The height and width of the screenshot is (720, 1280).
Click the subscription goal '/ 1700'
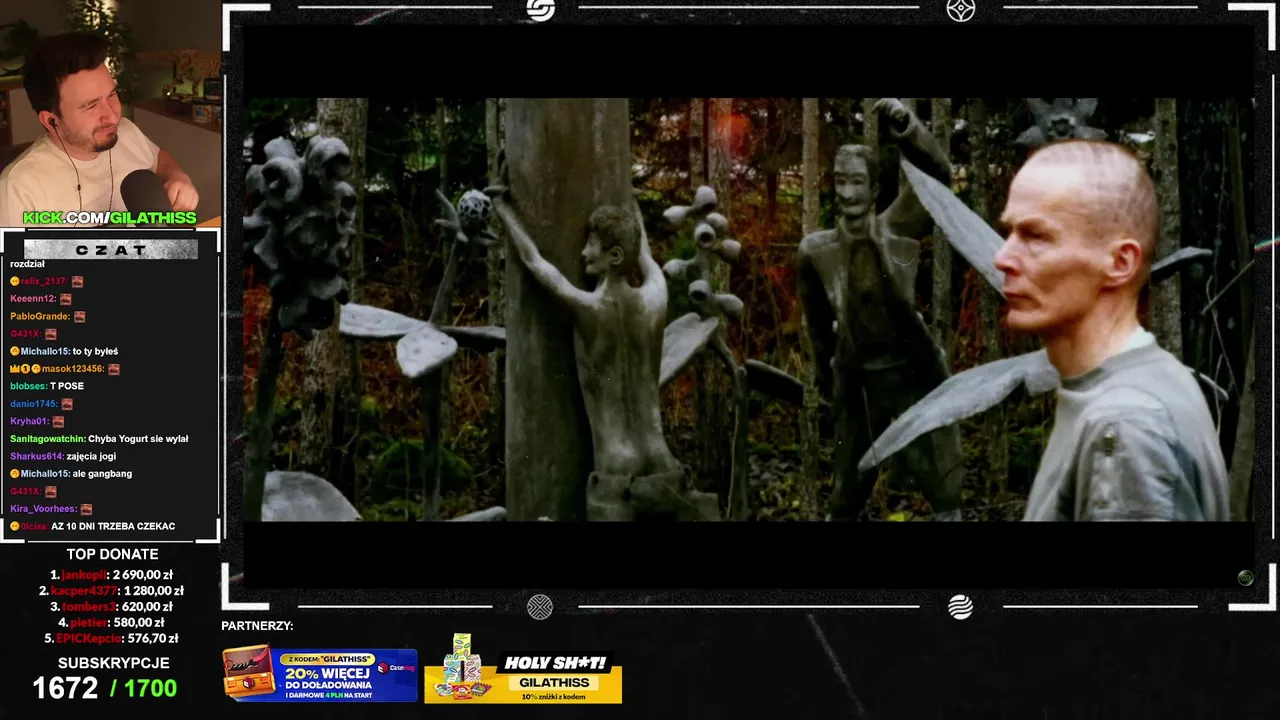point(143,688)
